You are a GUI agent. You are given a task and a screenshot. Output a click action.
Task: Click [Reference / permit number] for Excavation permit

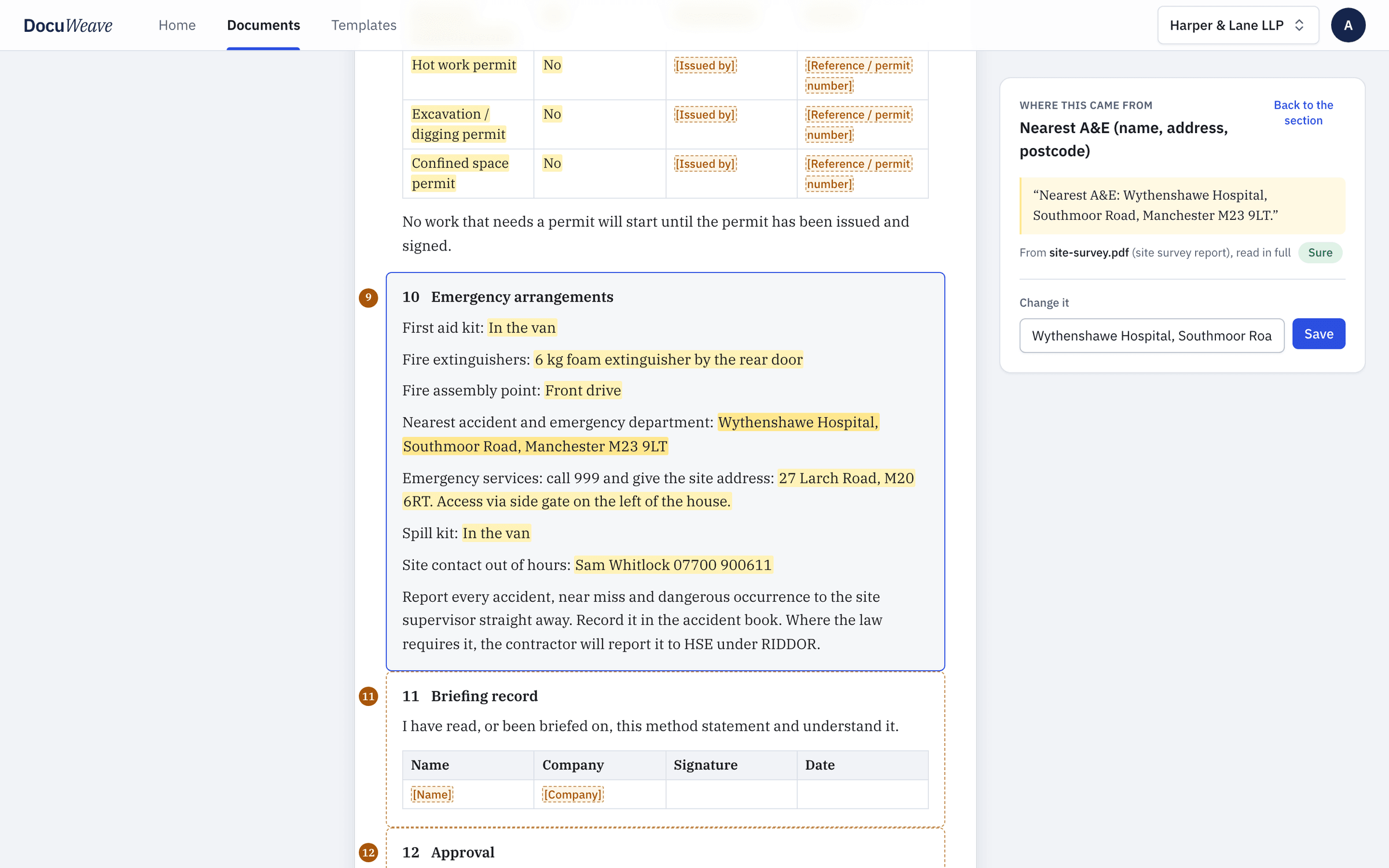point(859,124)
